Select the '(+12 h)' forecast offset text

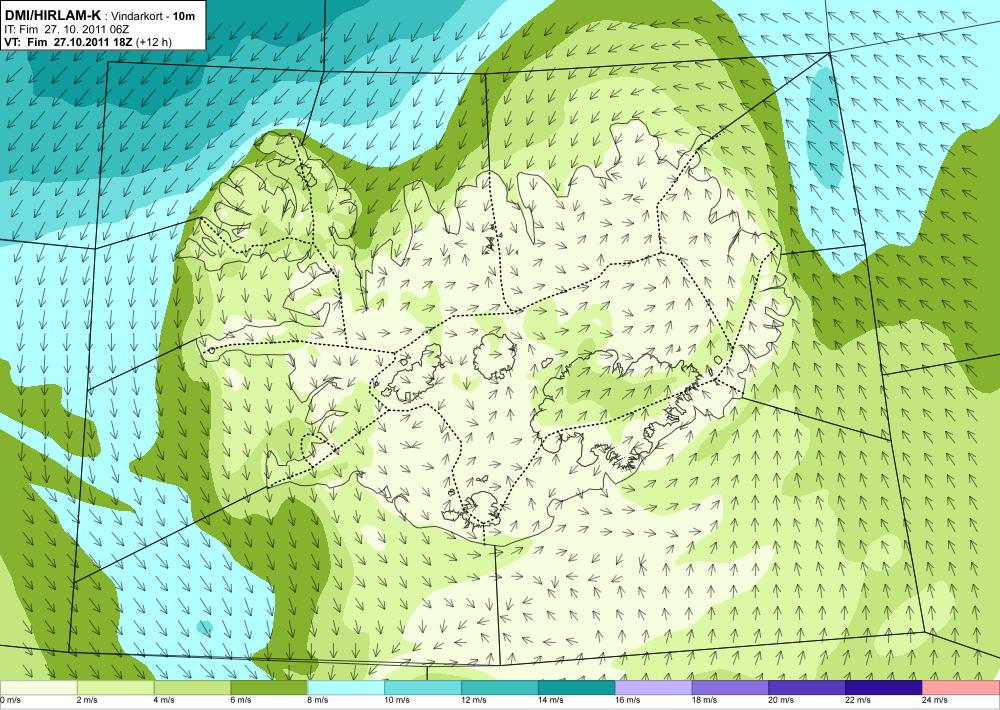pos(154,42)
